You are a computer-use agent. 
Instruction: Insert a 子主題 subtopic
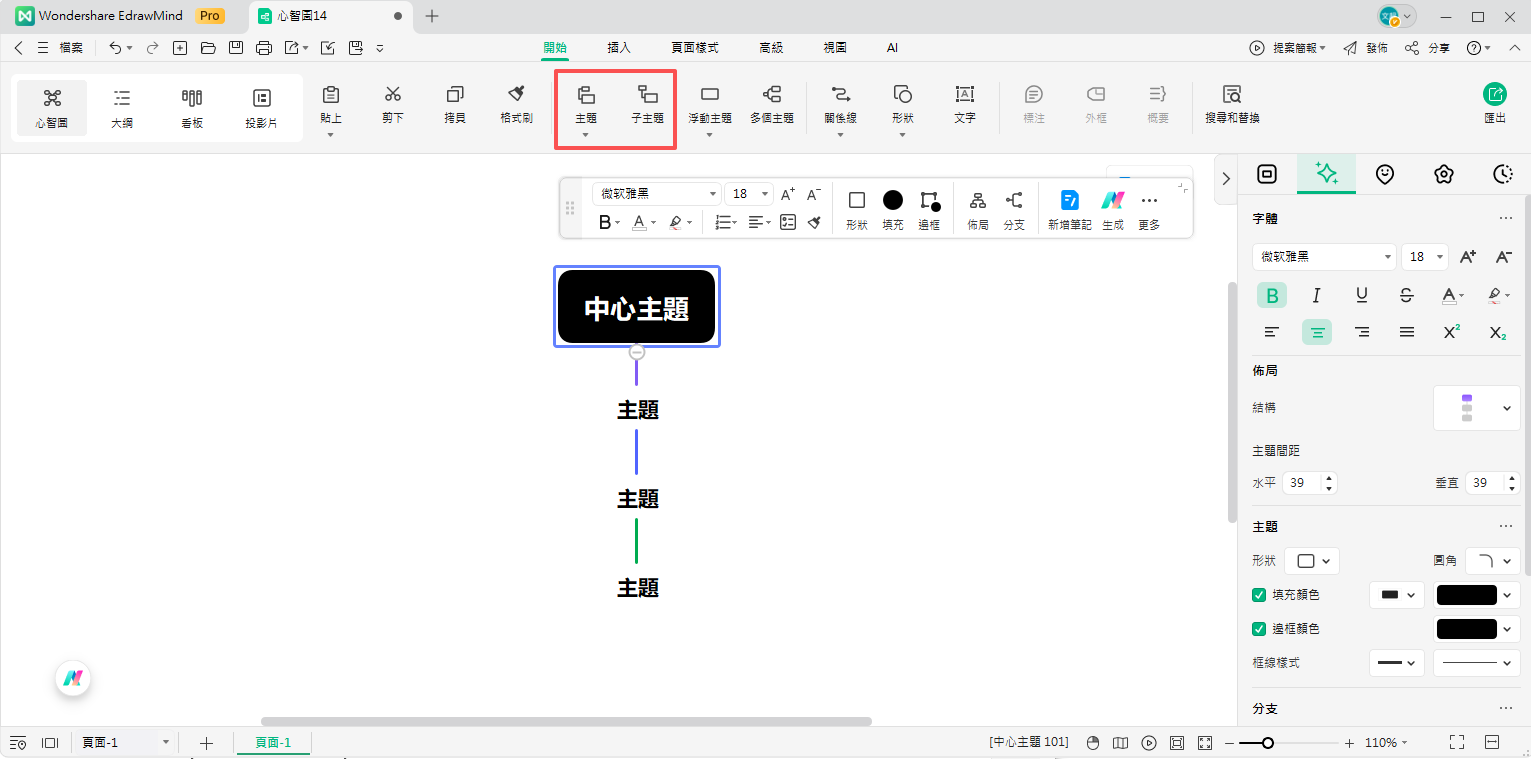coord(646,106)
